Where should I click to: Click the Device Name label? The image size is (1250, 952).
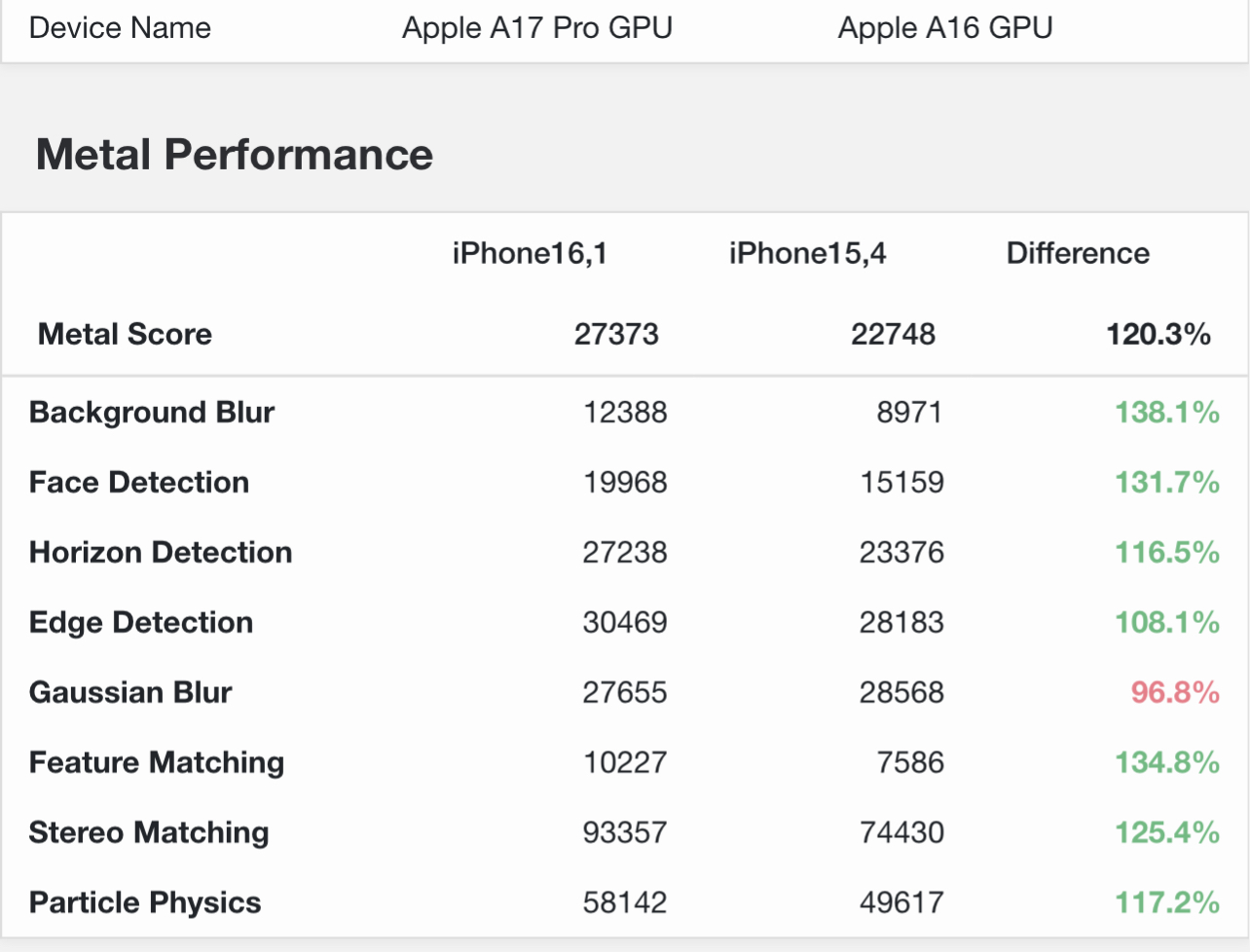pos(120,27)
